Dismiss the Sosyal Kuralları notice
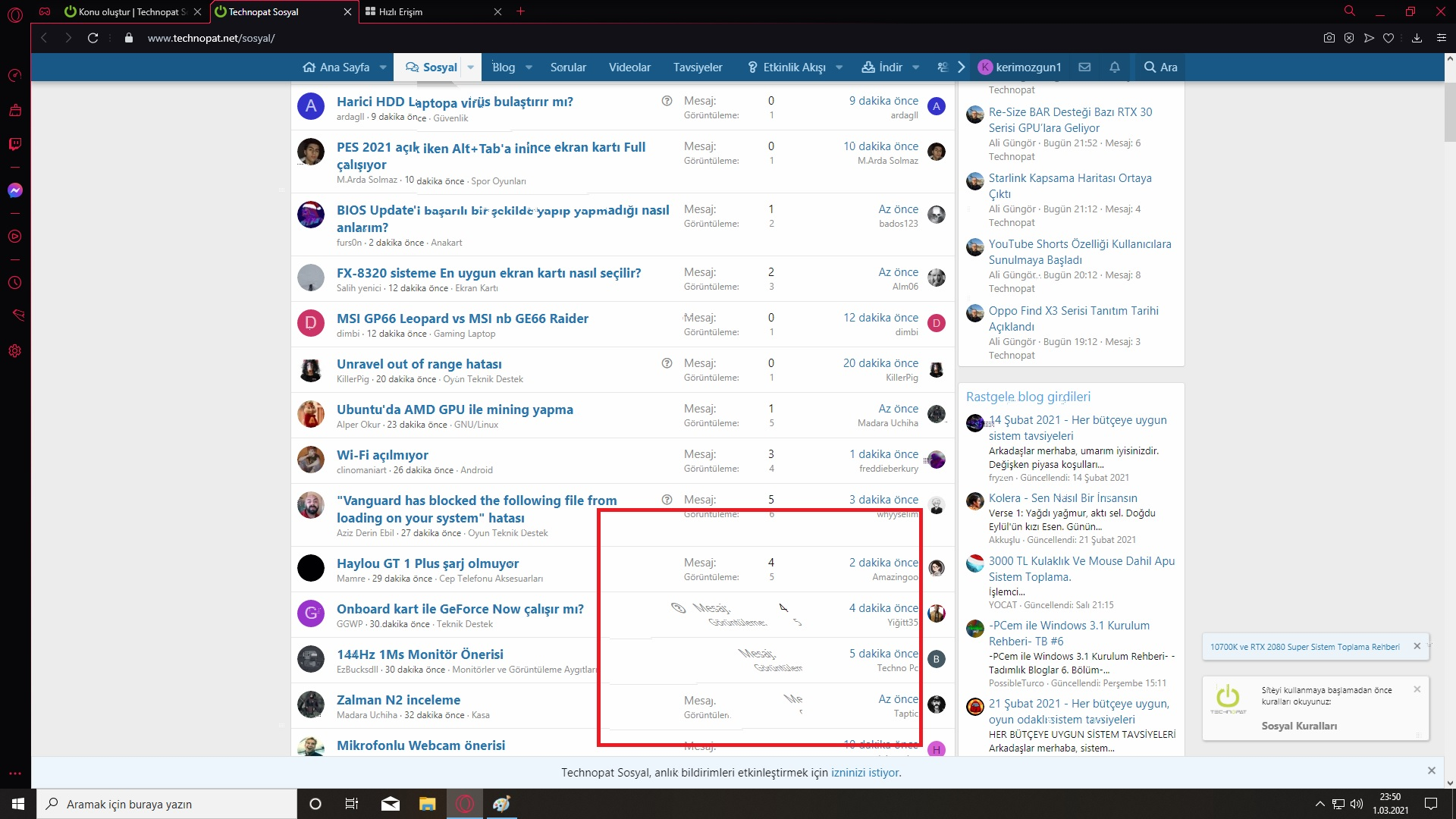The image size is (1456, 819). [1417, 689]
